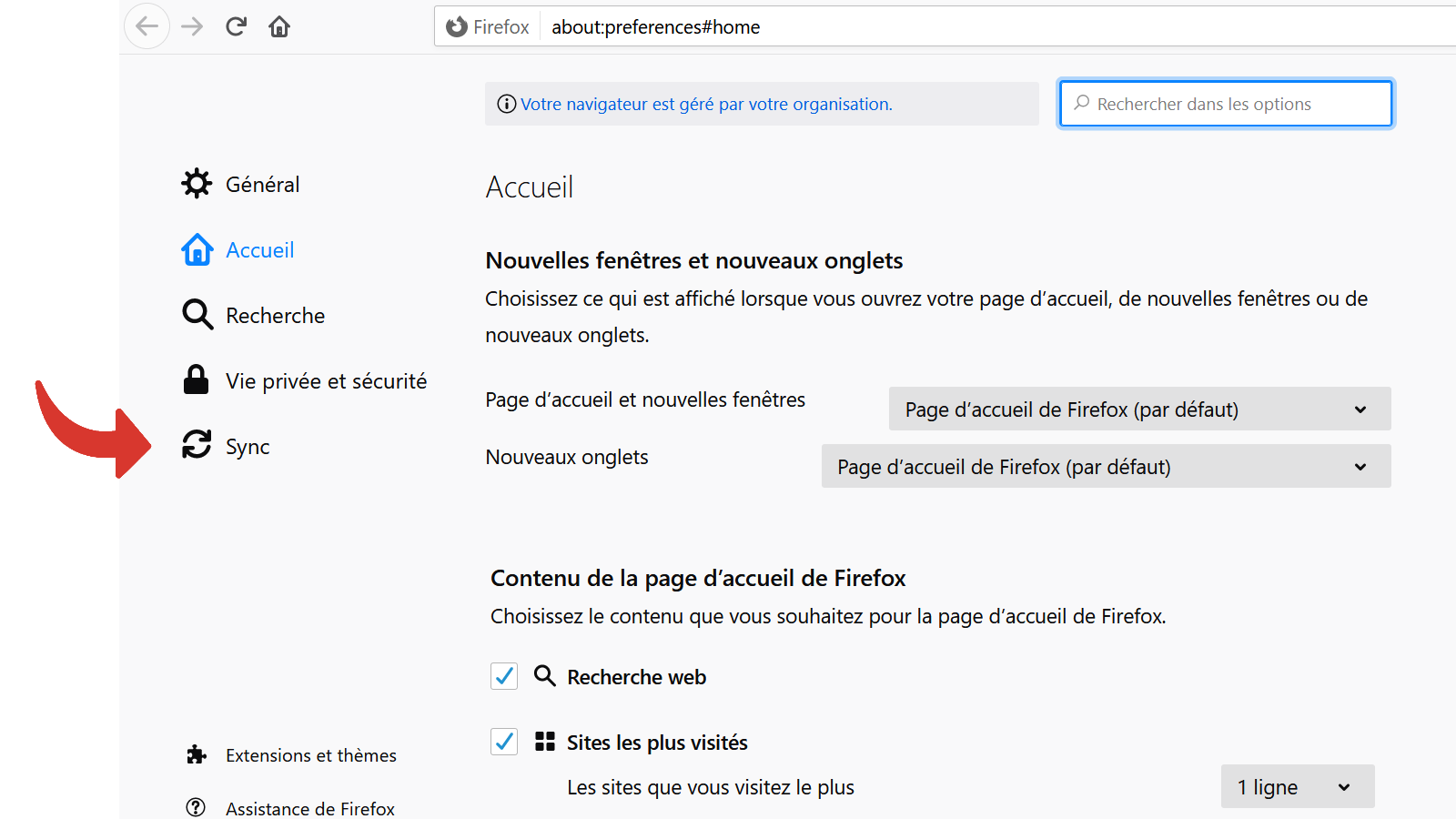Open the Assistance de Firefox link
The height and width of the screenshot is (819, 1456).
(x=310, y=808)
